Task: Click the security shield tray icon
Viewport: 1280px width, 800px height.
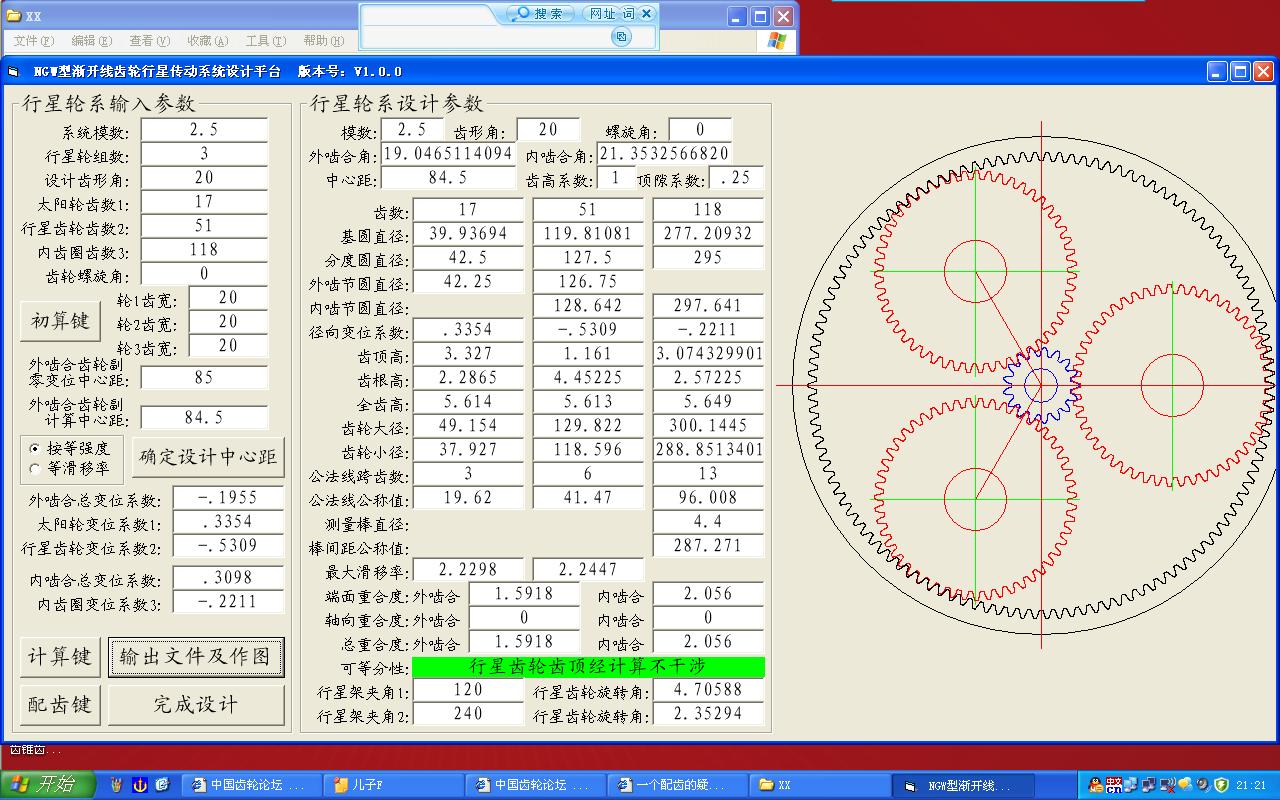Action: pyautogui.click(x=1221, y=785)
